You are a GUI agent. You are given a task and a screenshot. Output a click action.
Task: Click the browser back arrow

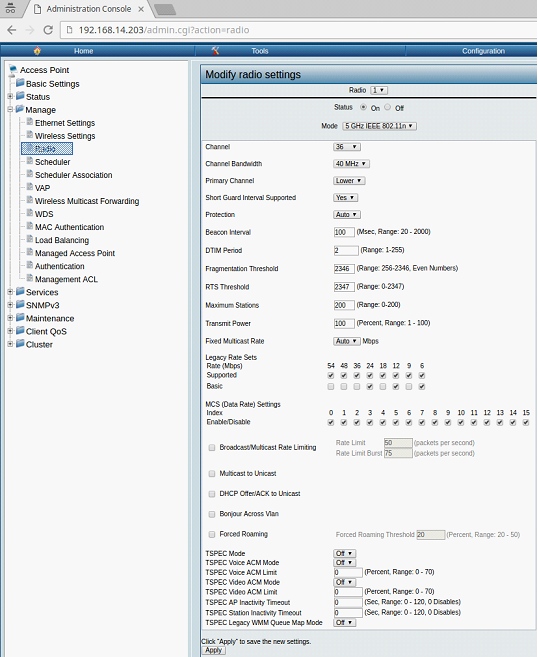[12, 30]
